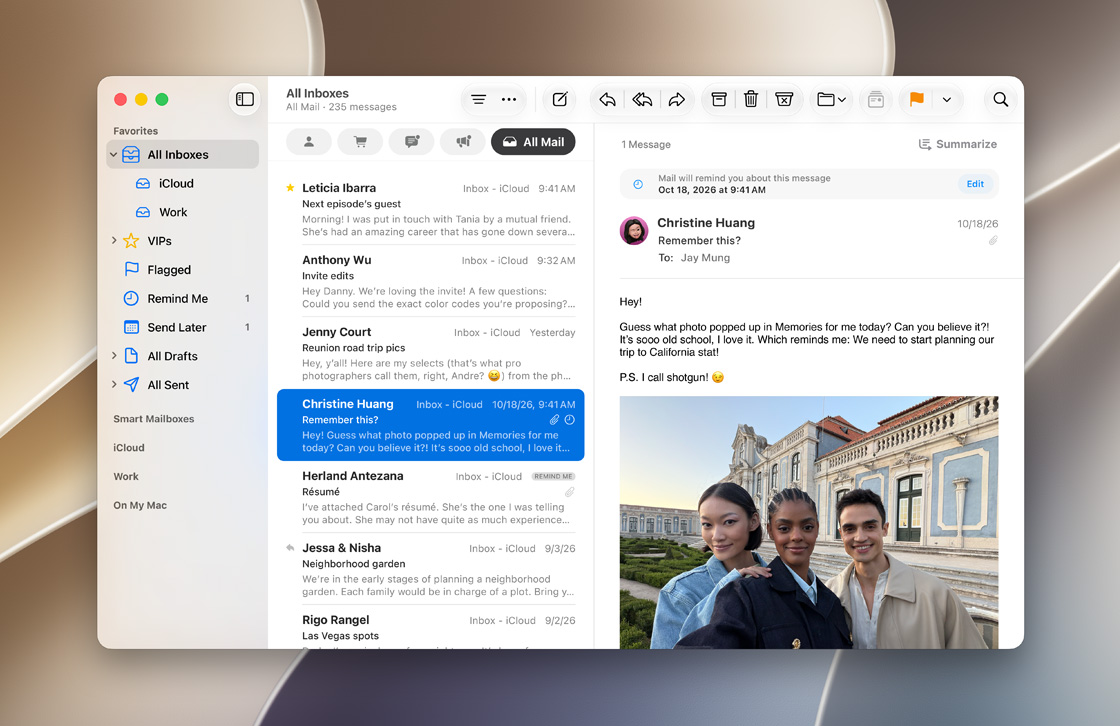Open Herland Antezana's Résumé message
The image size is (1120, 726).
431,497
